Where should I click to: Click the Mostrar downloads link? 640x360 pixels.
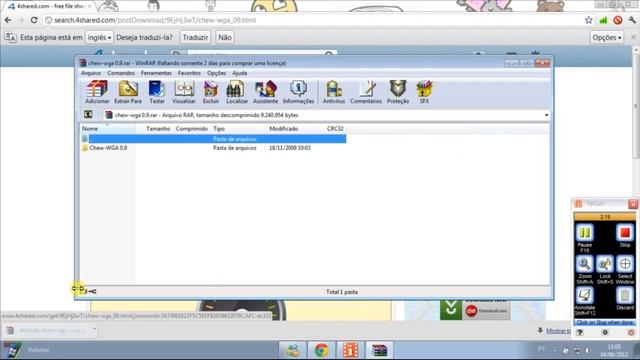click(x=558, y=331)
